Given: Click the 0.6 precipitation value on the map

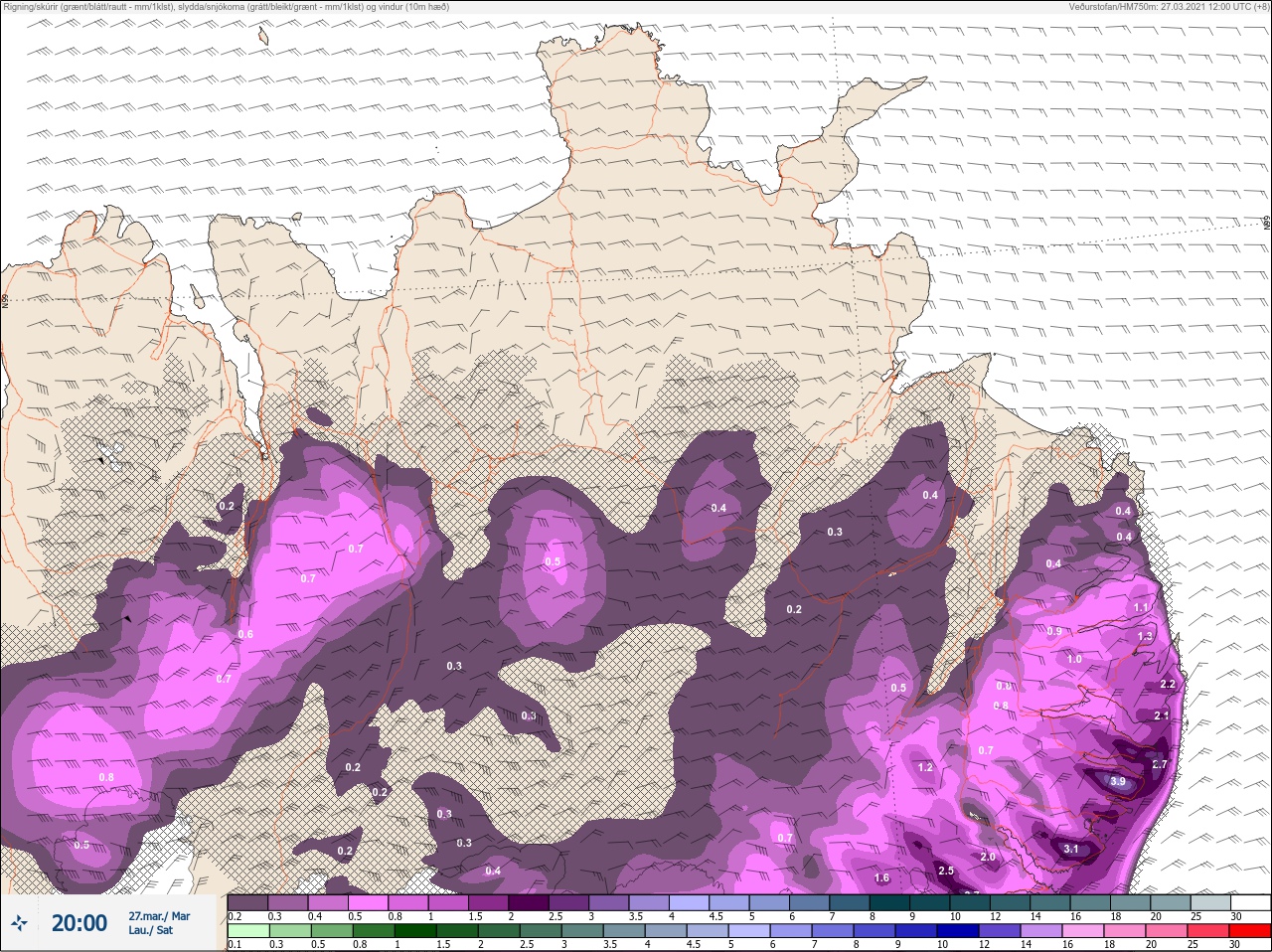Looking at the screenshot, I should [x=245, y=634].
